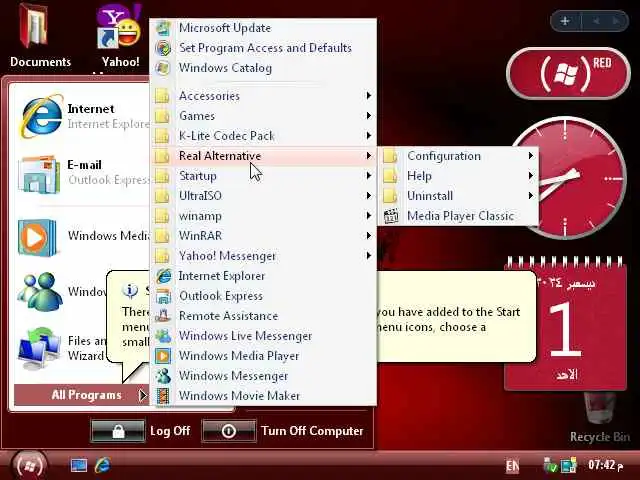The width and height of the screenshot is (640, 480).
Task: Open Microsoft Update icon in programs list
Action: pos(163,28)
